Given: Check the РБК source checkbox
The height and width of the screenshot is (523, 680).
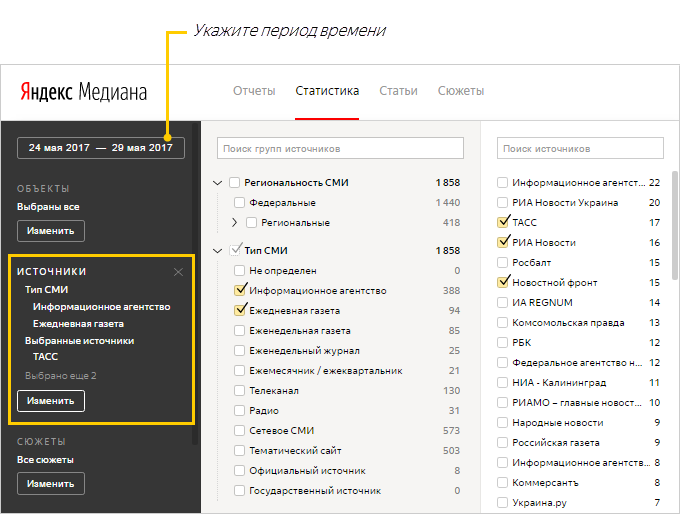Looking at the screenshot, I should [x=502, y=343].
